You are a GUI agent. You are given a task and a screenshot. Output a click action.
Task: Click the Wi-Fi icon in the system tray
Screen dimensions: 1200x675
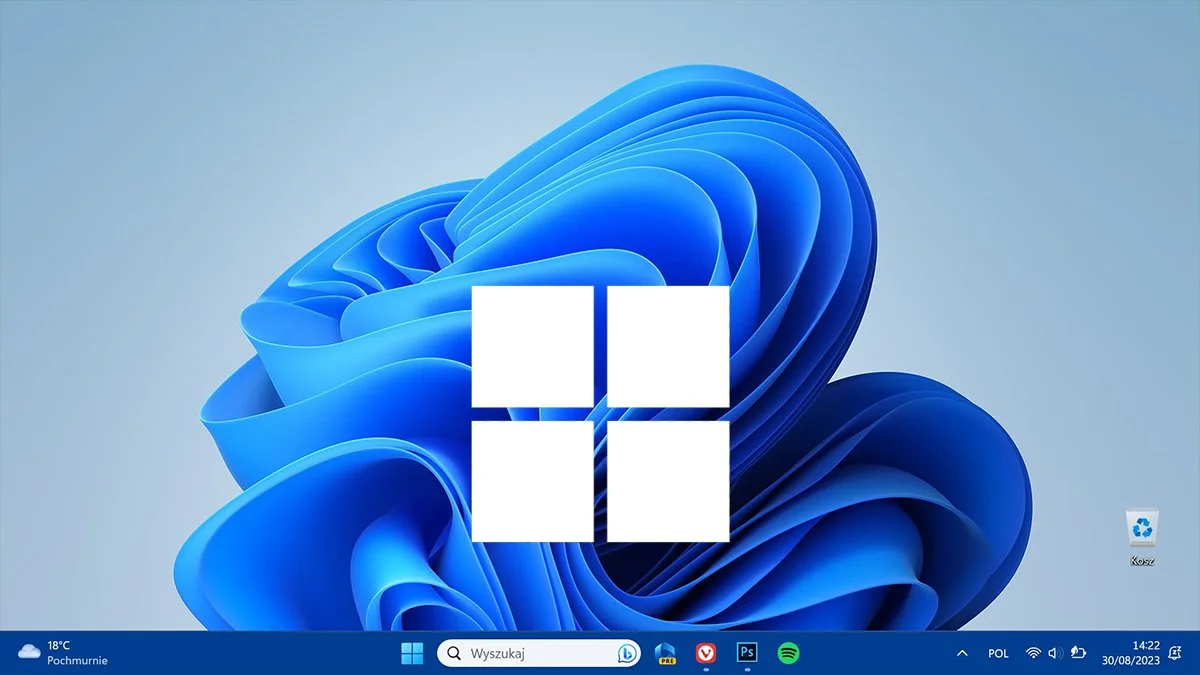click(x=1033, y=653)
